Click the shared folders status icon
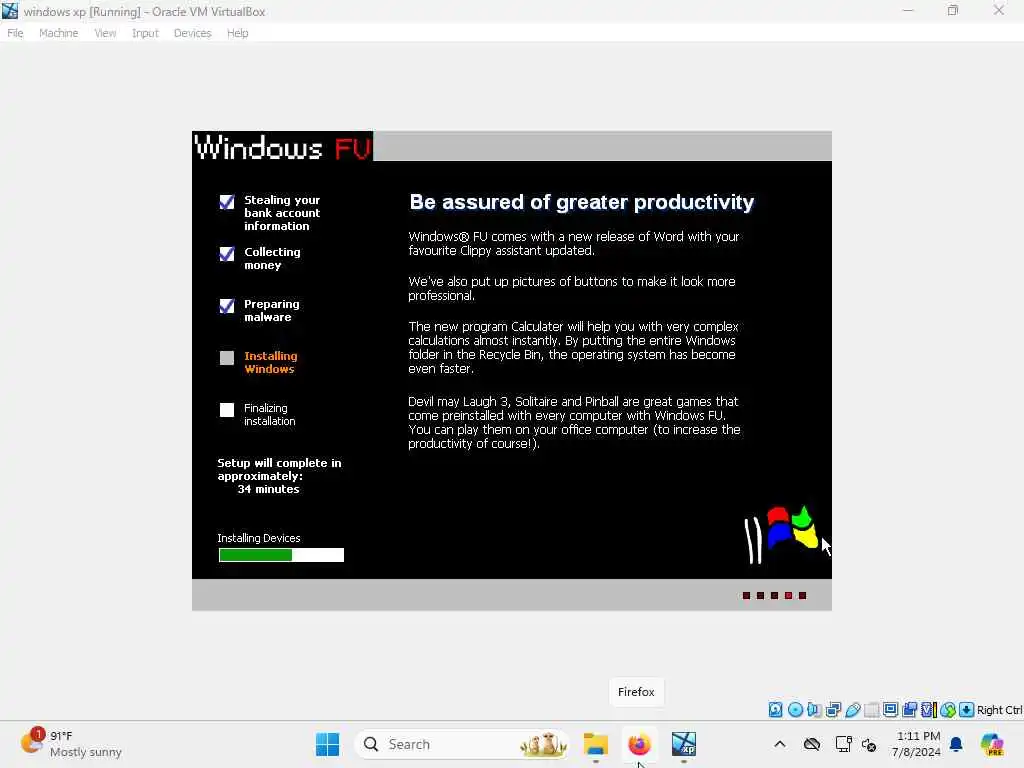 (871, 710)
